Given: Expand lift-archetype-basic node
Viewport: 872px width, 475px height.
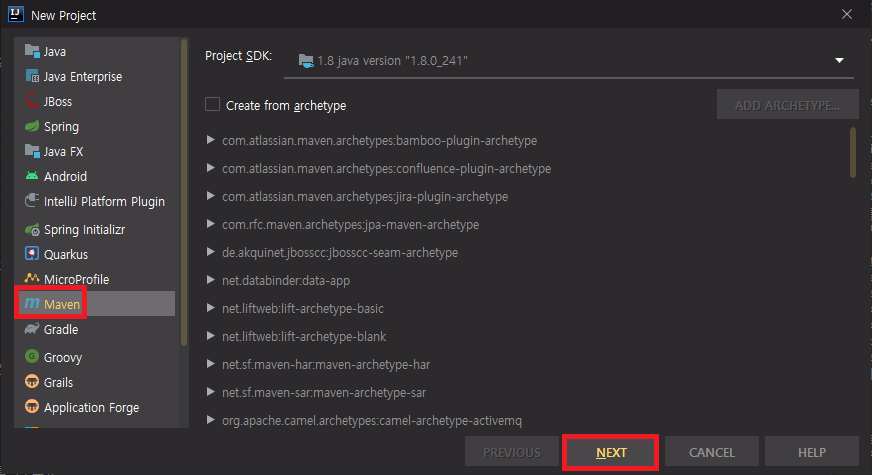Looking at the screenshot, I should pos(210,308).
